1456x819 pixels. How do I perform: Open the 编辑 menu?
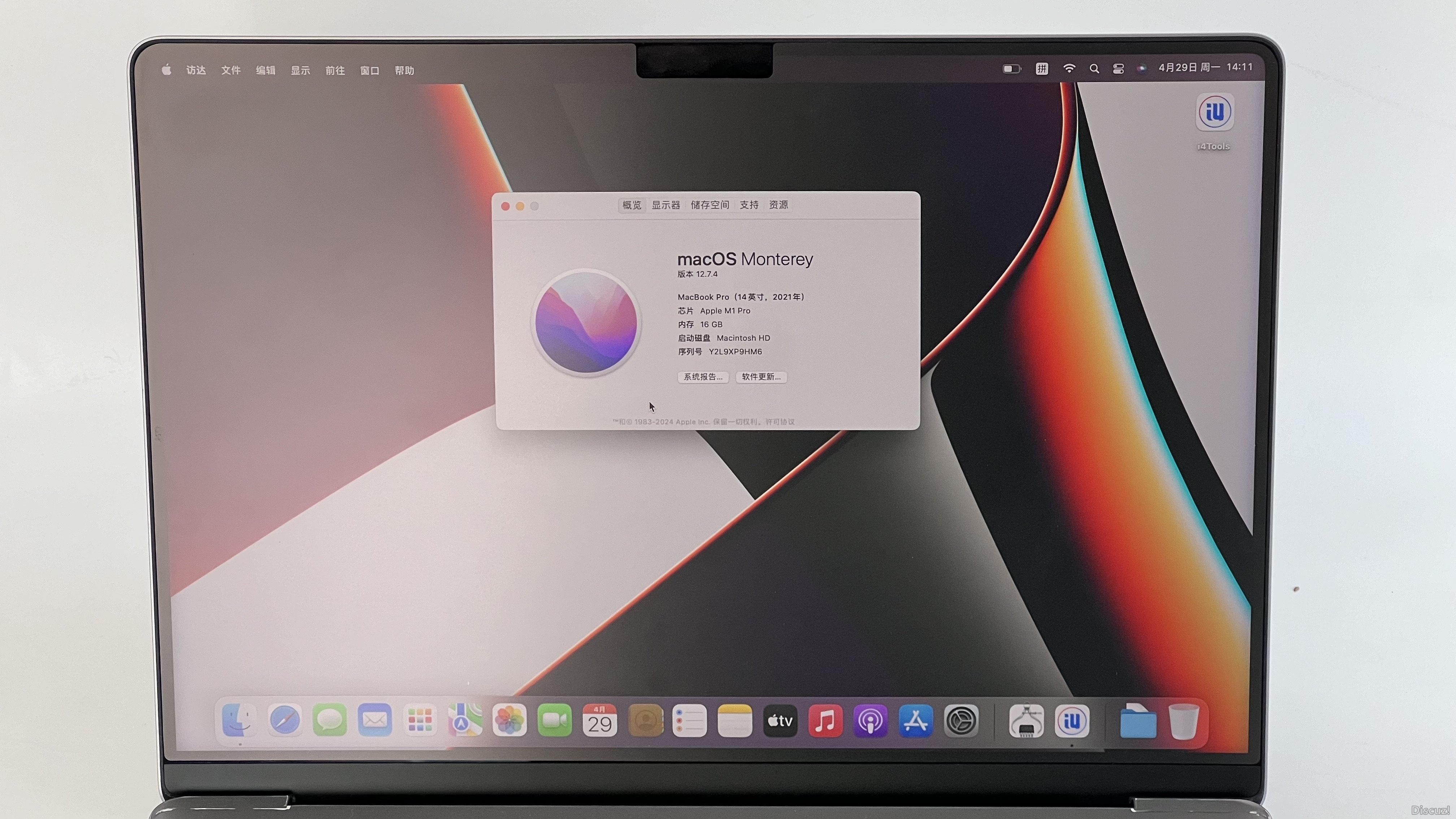pyautogui.click(x=266, y=70)
